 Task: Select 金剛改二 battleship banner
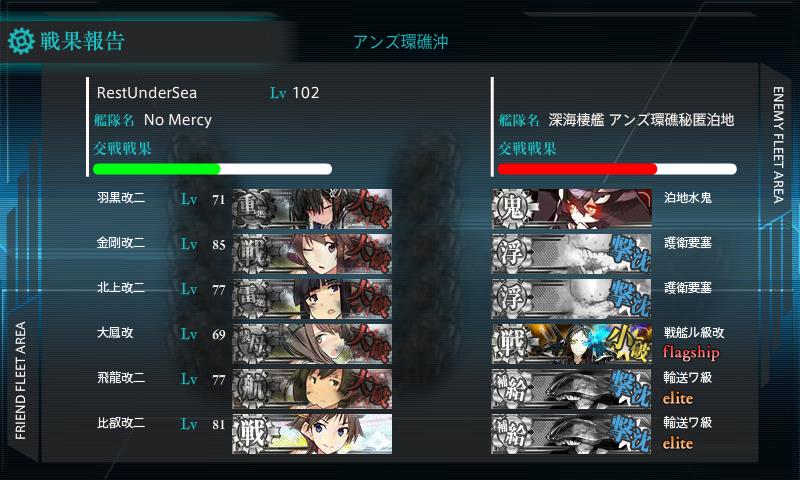[x=312, y=254]
